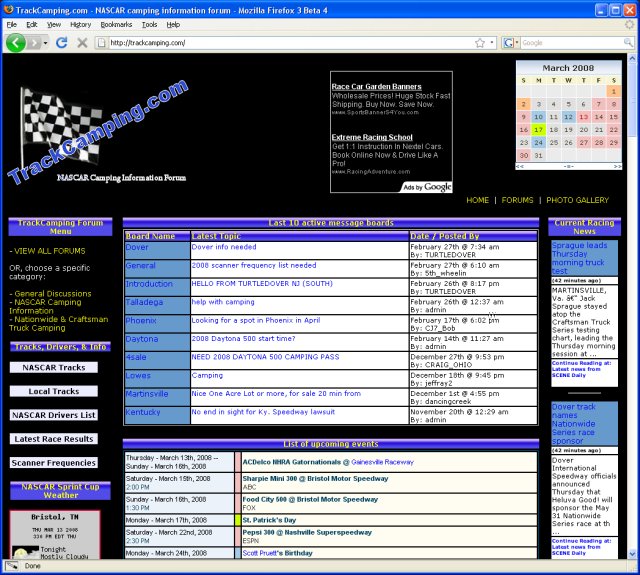This screenshot has width=640, height=575.
Task: Open Pepsi 300 @ Nashville Superspeedway event
Action: (307, 532)
